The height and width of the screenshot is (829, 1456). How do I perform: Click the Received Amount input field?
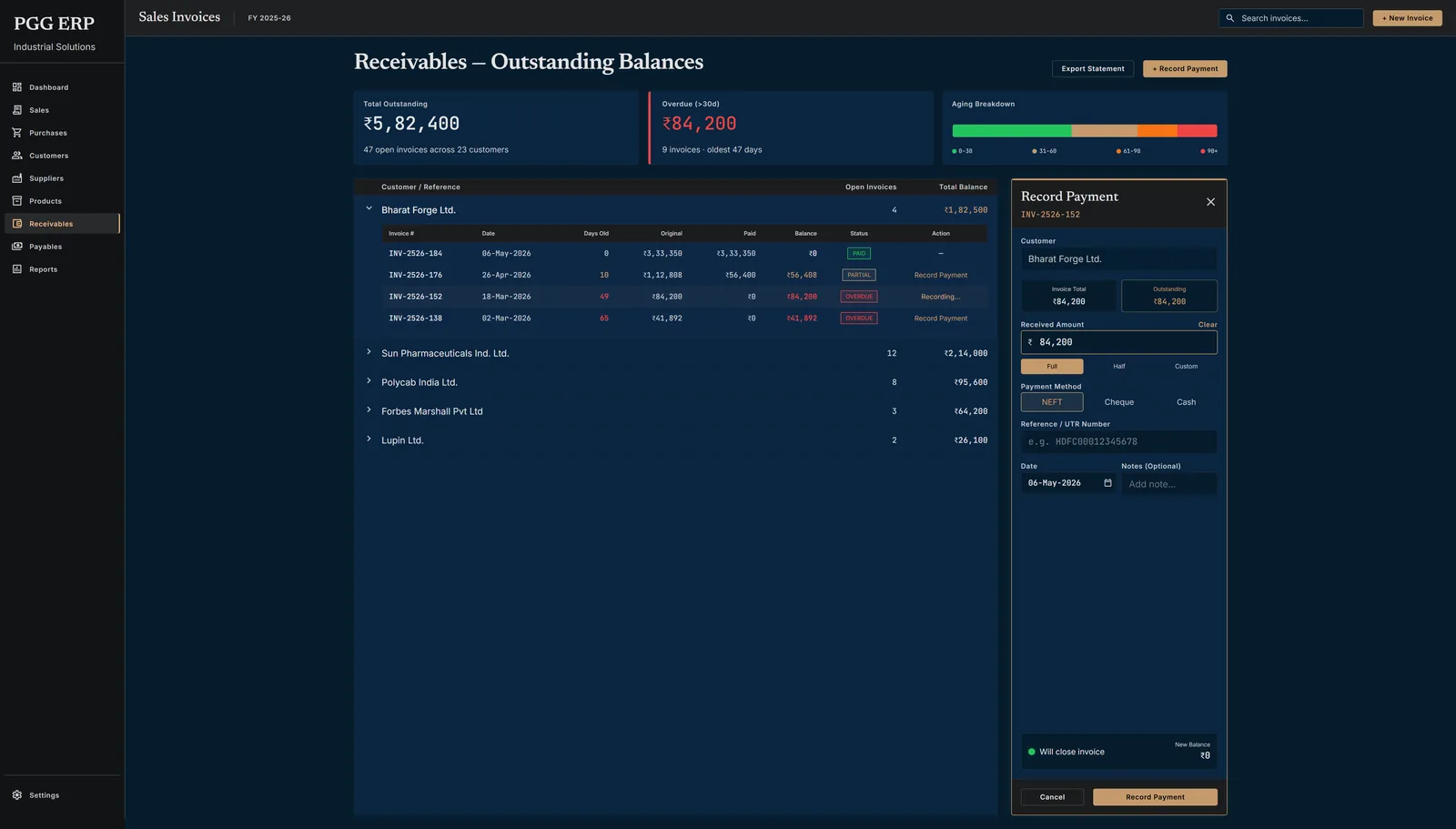click(1119, 342)
